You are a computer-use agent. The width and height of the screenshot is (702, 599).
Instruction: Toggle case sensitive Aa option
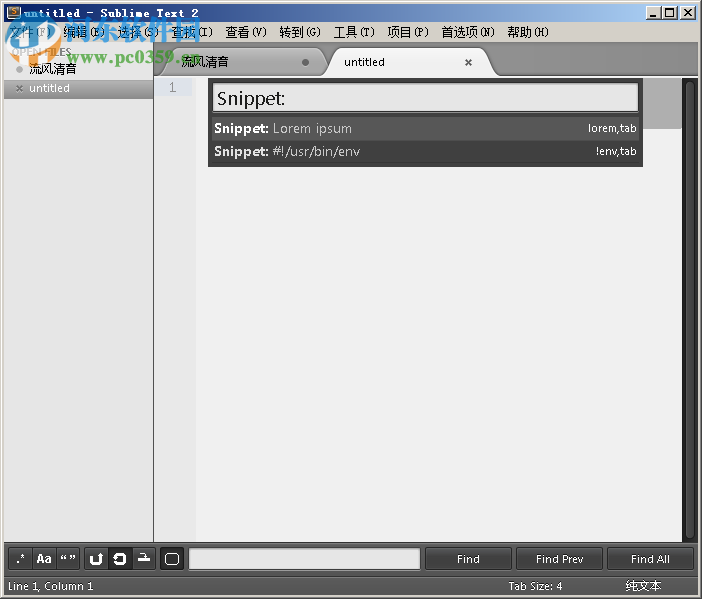[44, 559]
